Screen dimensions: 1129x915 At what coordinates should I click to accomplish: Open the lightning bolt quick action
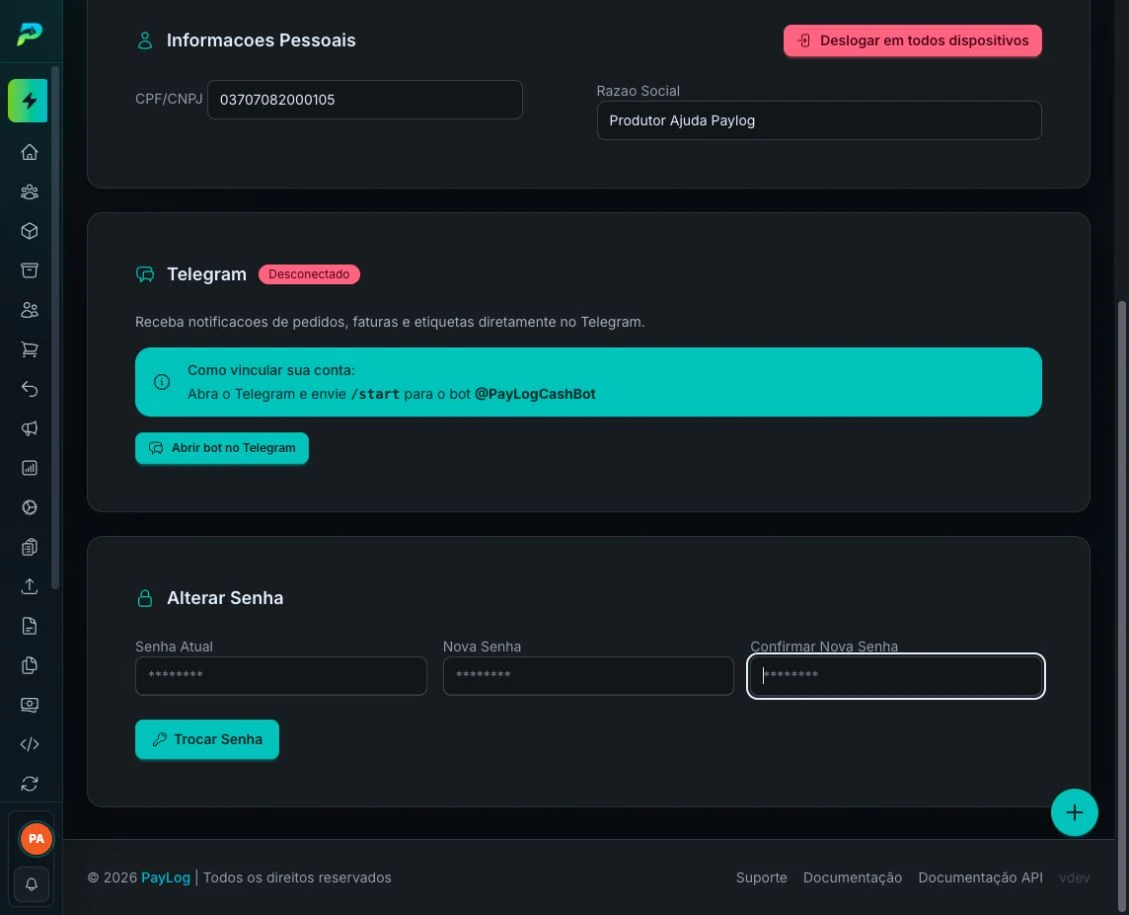click(x=28, y=100)
